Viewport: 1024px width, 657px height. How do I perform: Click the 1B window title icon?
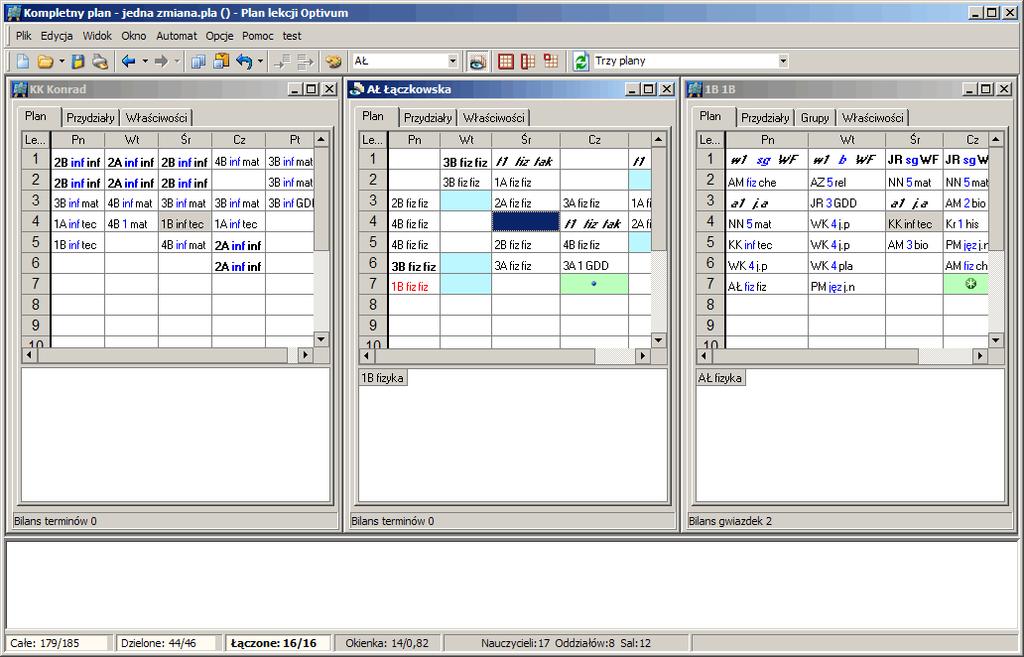(x=694, y=89)
